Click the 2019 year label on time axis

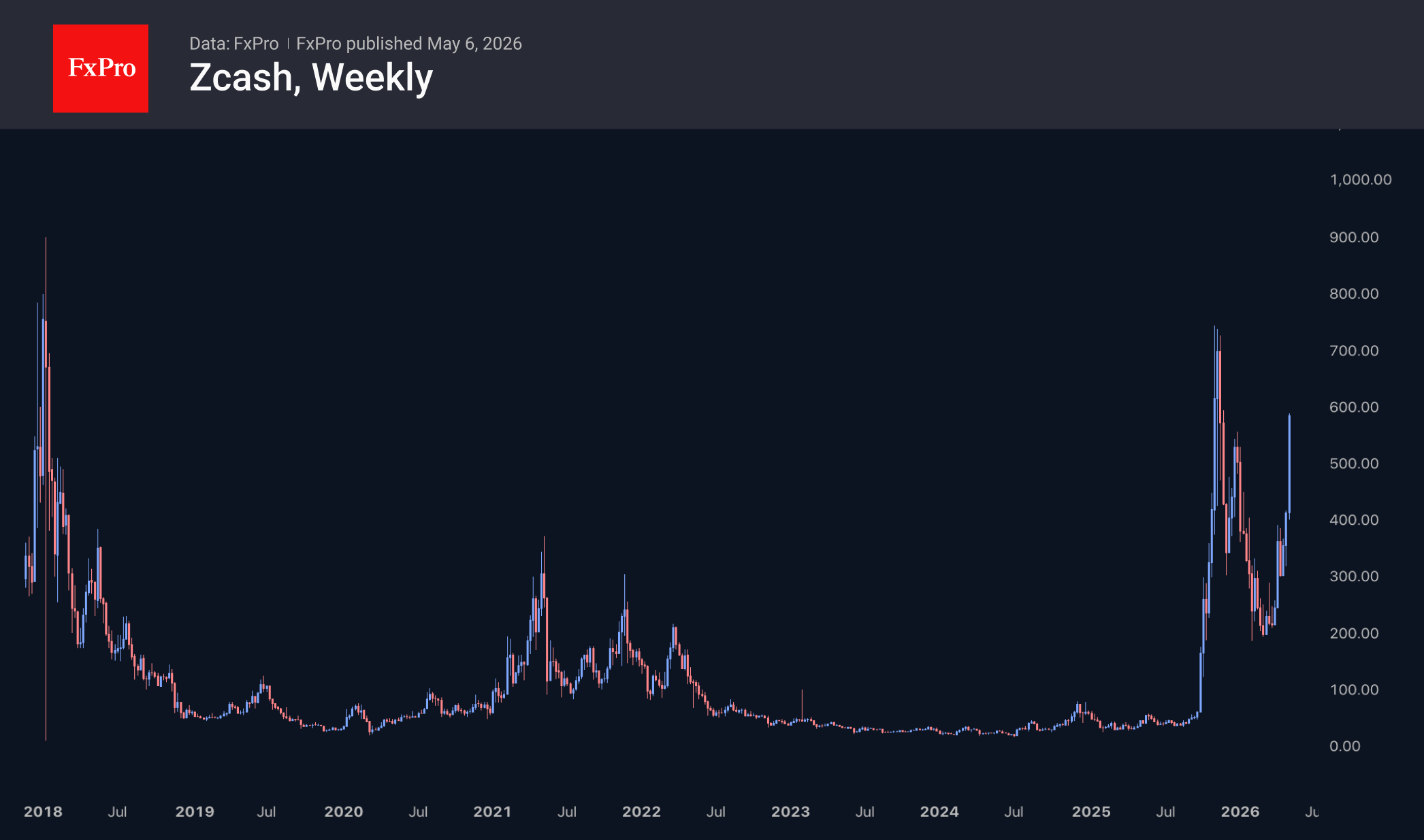tap(195, 812)
